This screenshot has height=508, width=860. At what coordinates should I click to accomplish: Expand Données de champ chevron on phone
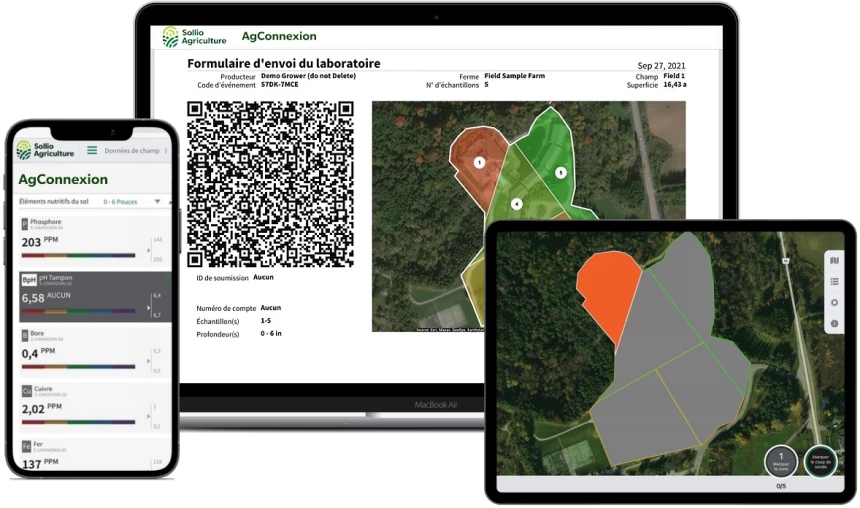[x=166, y=150]
